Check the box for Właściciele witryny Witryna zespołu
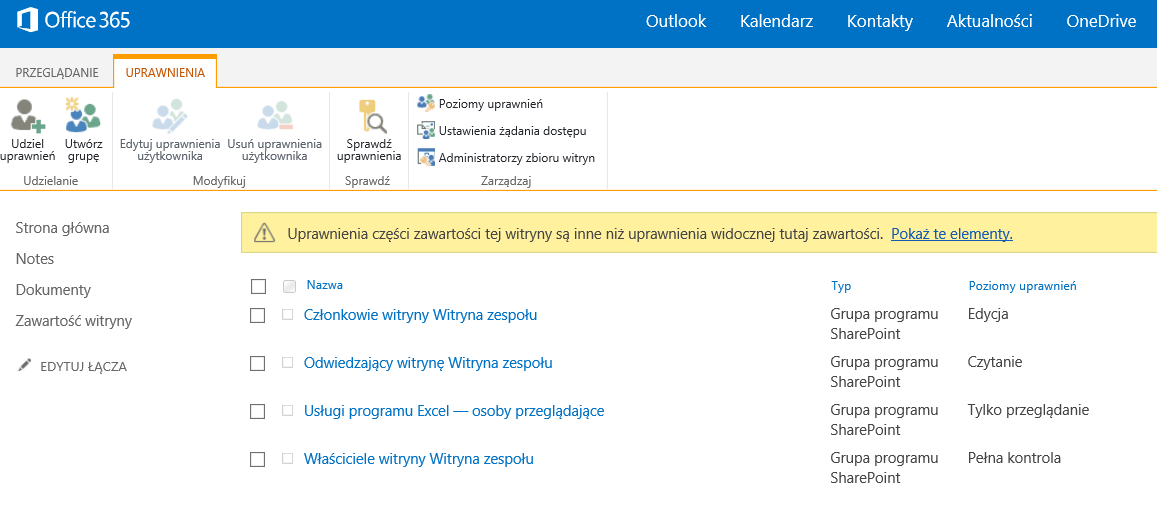1157x514 pixels. (258, 459)
